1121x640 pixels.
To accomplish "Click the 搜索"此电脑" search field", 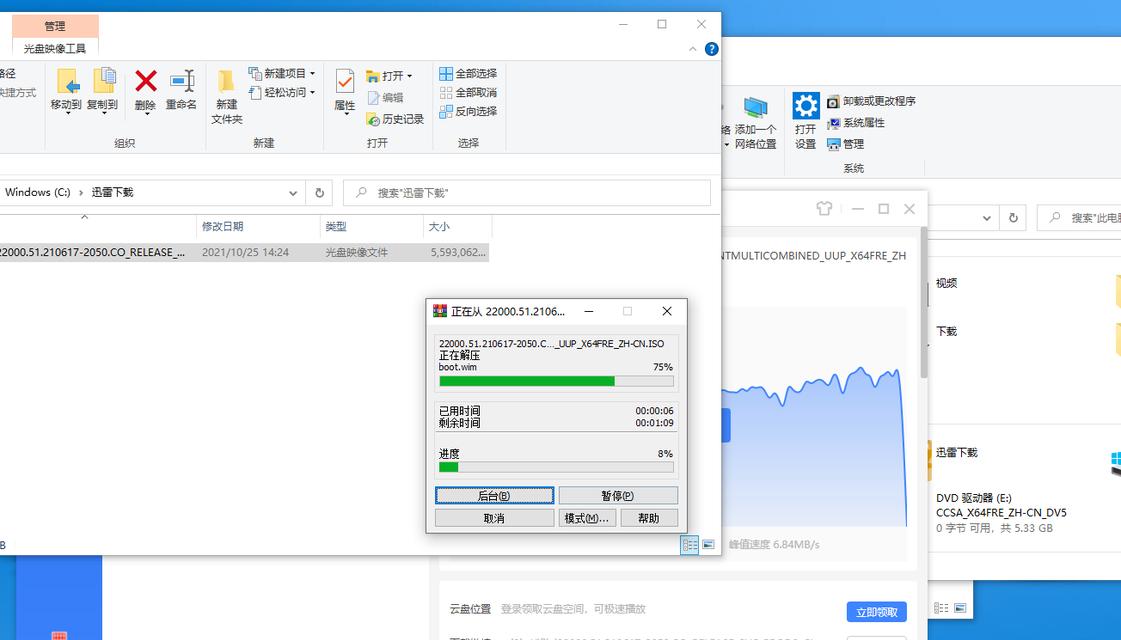I will click(1080, 218).
